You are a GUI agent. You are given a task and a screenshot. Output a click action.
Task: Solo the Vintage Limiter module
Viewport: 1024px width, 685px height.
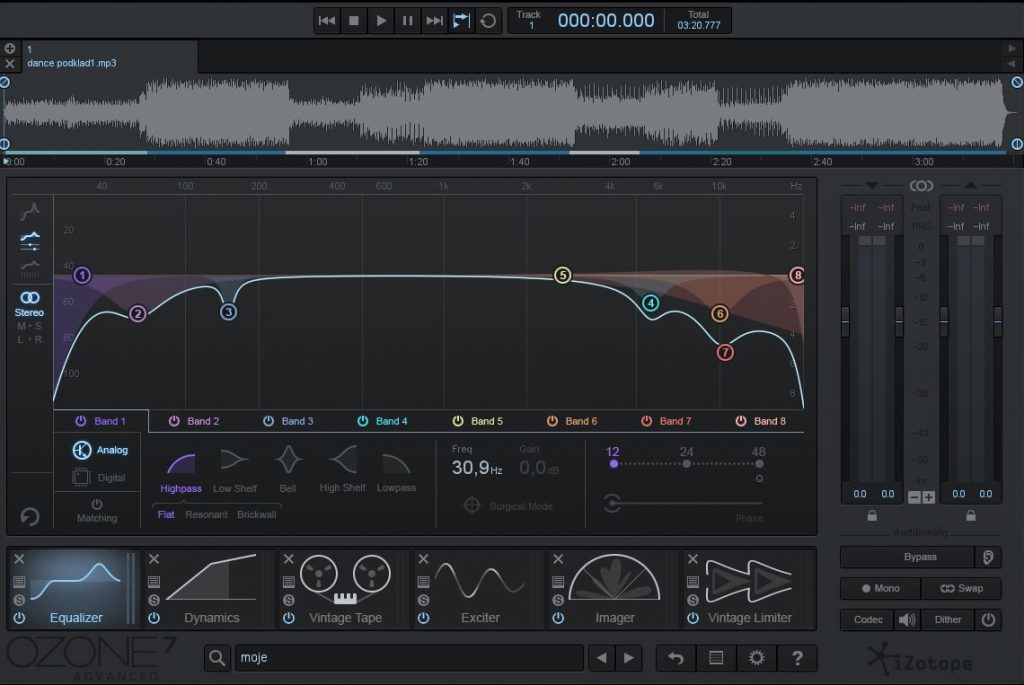tap(693, 599)
